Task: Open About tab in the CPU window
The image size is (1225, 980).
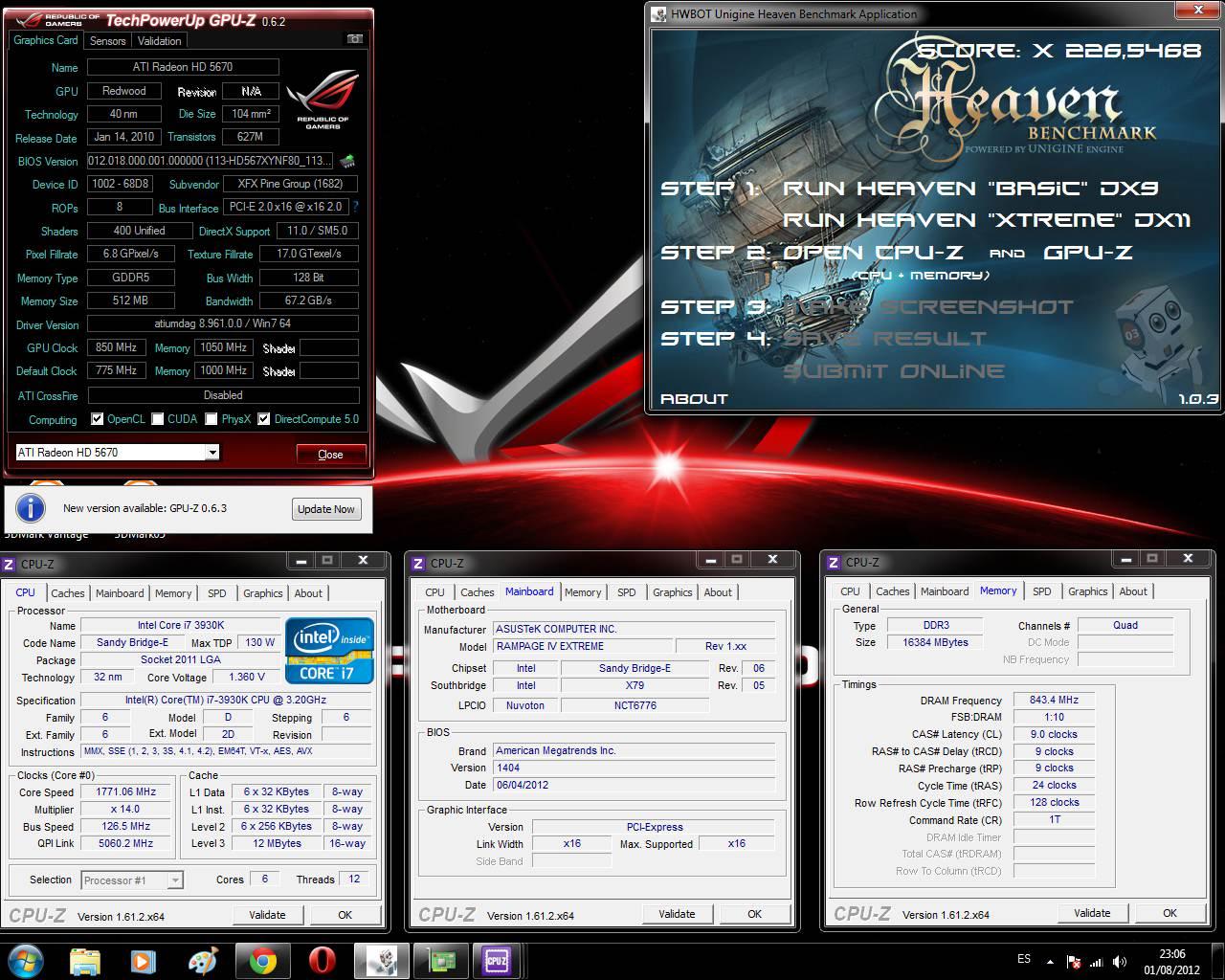Action: pyautogui.click(x=308, y=593)
